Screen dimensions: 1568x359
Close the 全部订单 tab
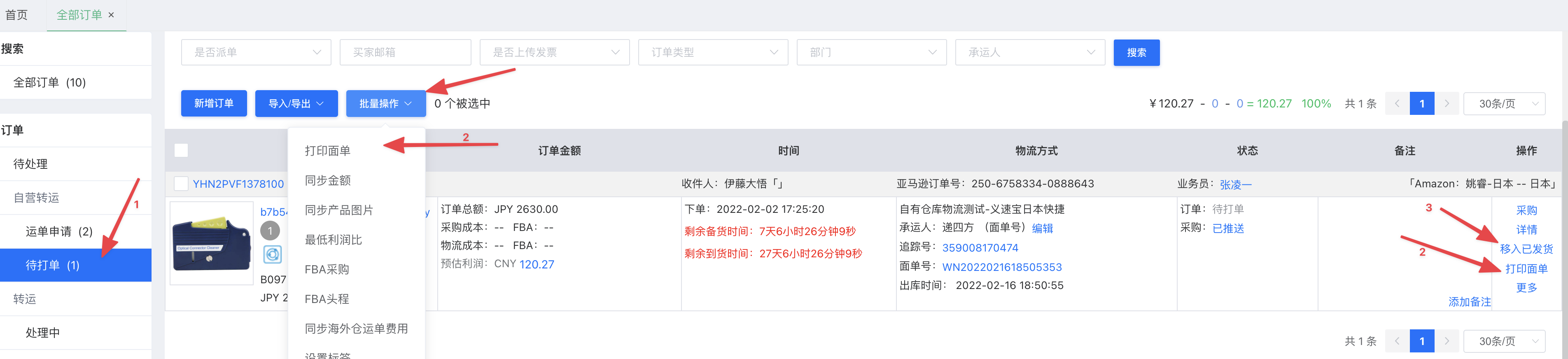(112, 15)
